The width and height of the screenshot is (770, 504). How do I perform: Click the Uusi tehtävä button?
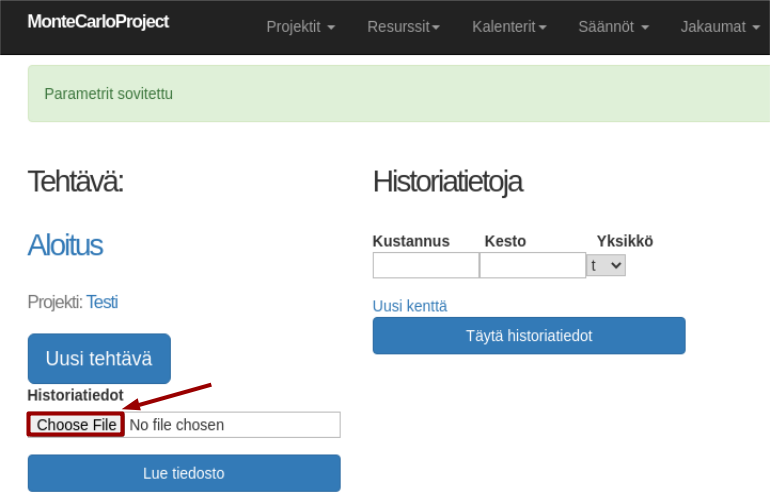(99, 359)
